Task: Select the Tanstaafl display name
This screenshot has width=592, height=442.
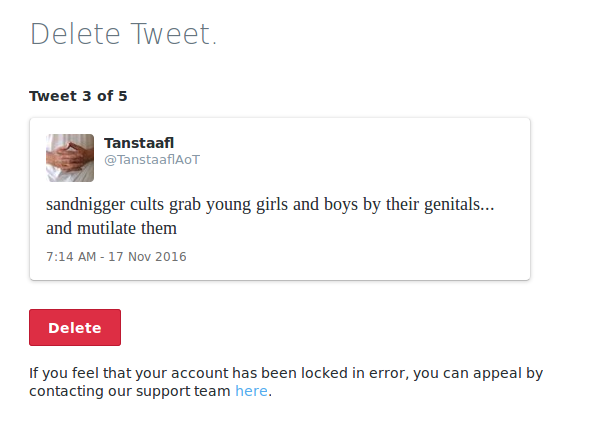Action: pyautogui.click(x=139, y=143)
